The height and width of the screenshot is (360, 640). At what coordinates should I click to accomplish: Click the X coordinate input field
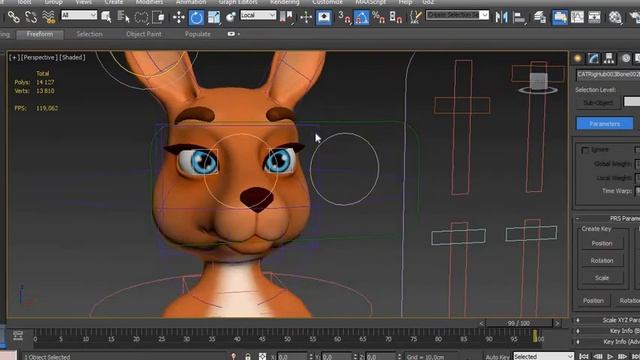tap(292, 357)
